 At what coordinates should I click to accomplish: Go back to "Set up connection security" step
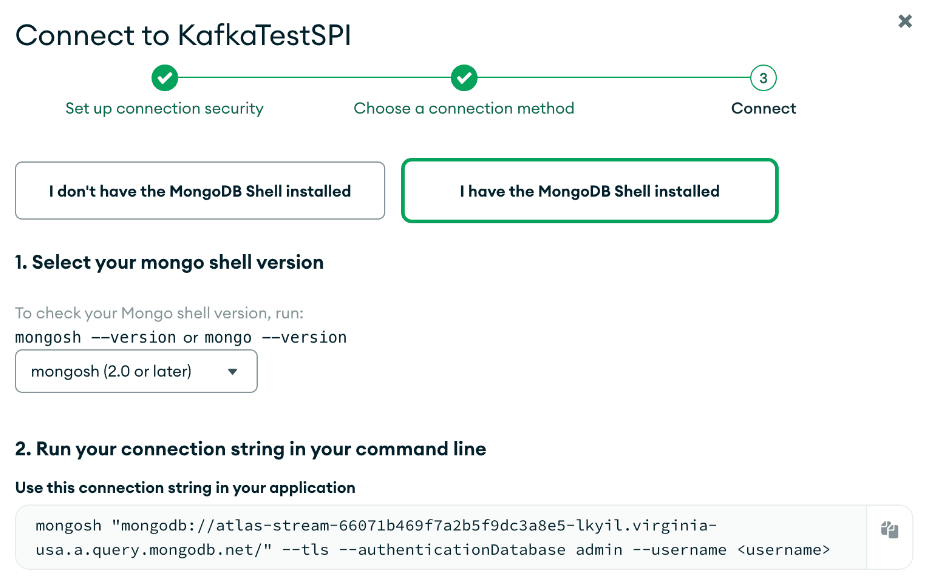(164, 108)
